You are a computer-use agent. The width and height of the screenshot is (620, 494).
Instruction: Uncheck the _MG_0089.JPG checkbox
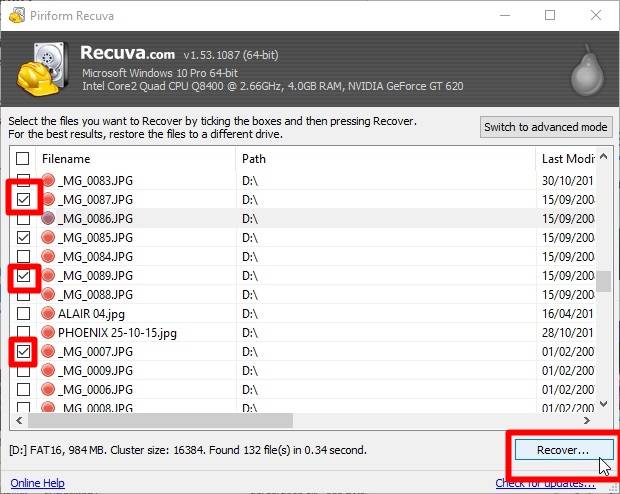tap(23, 275)
